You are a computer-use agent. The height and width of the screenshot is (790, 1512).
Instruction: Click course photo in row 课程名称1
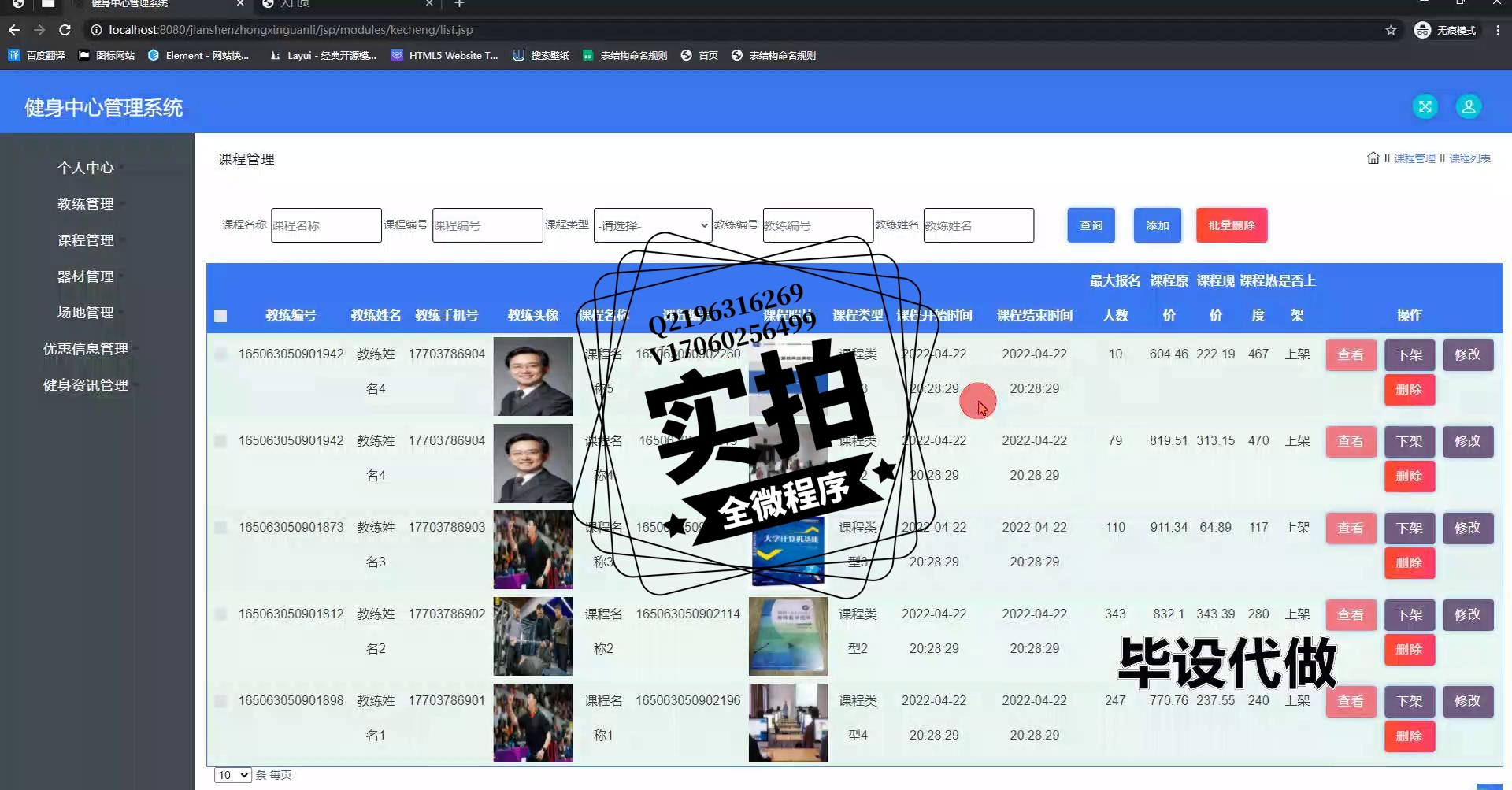click(x=788, y=723)
